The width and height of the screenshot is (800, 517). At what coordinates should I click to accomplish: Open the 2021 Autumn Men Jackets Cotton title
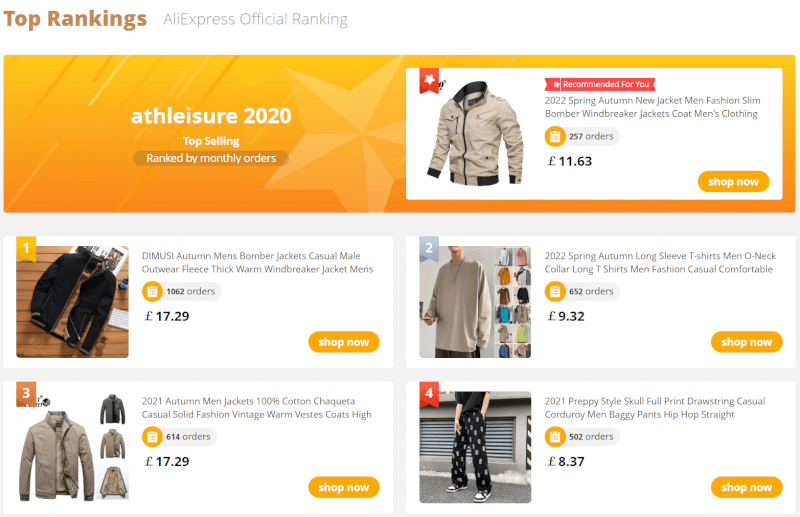point(256,407)
